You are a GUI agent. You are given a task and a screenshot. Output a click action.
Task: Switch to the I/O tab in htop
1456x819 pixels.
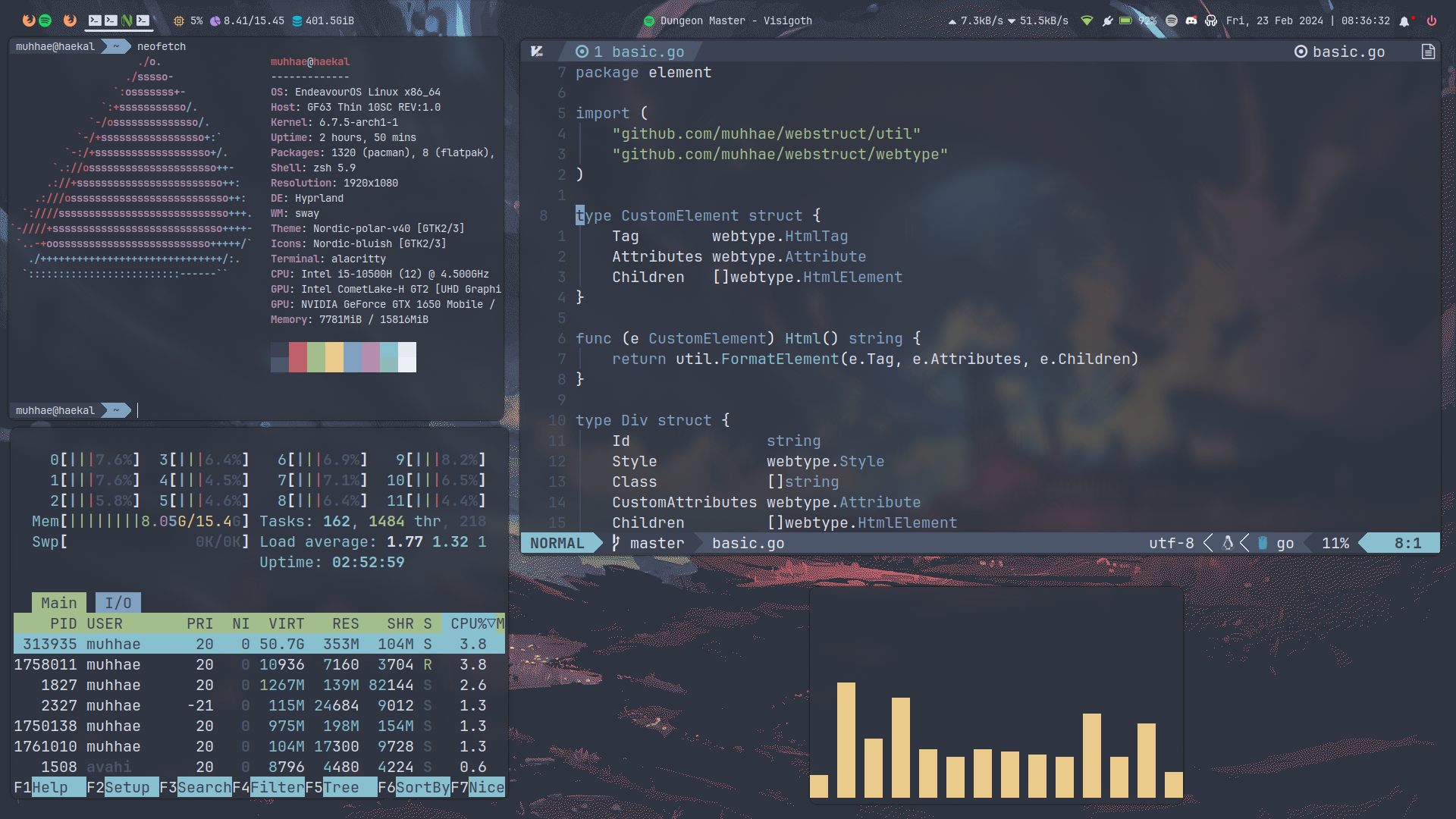click(118, 603)
